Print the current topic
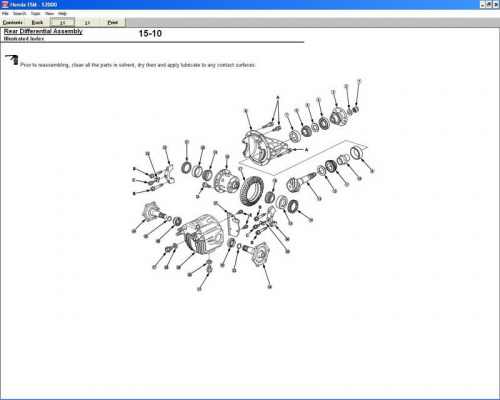500x400 pixels. coord(113,22)
